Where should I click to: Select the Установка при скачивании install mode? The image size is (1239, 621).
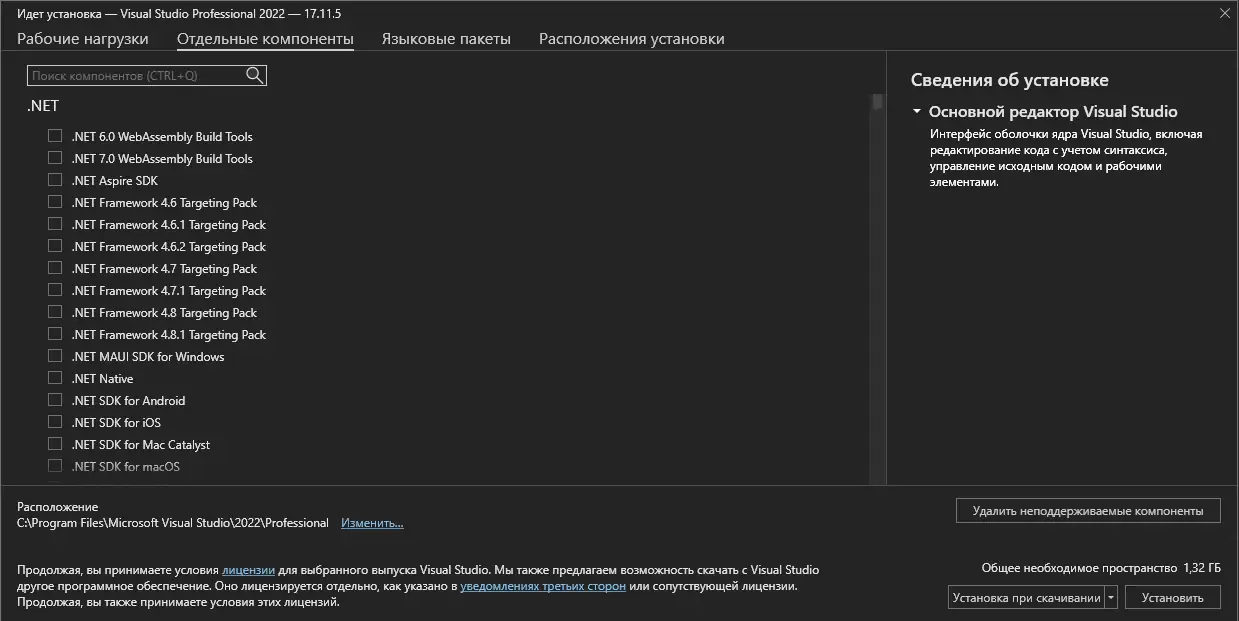tap(1026, 598)
